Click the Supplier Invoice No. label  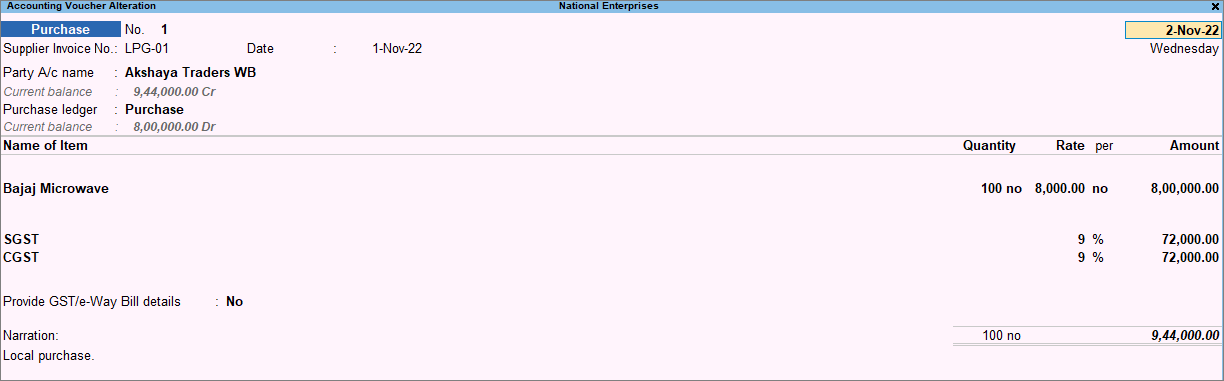(60, 48)
